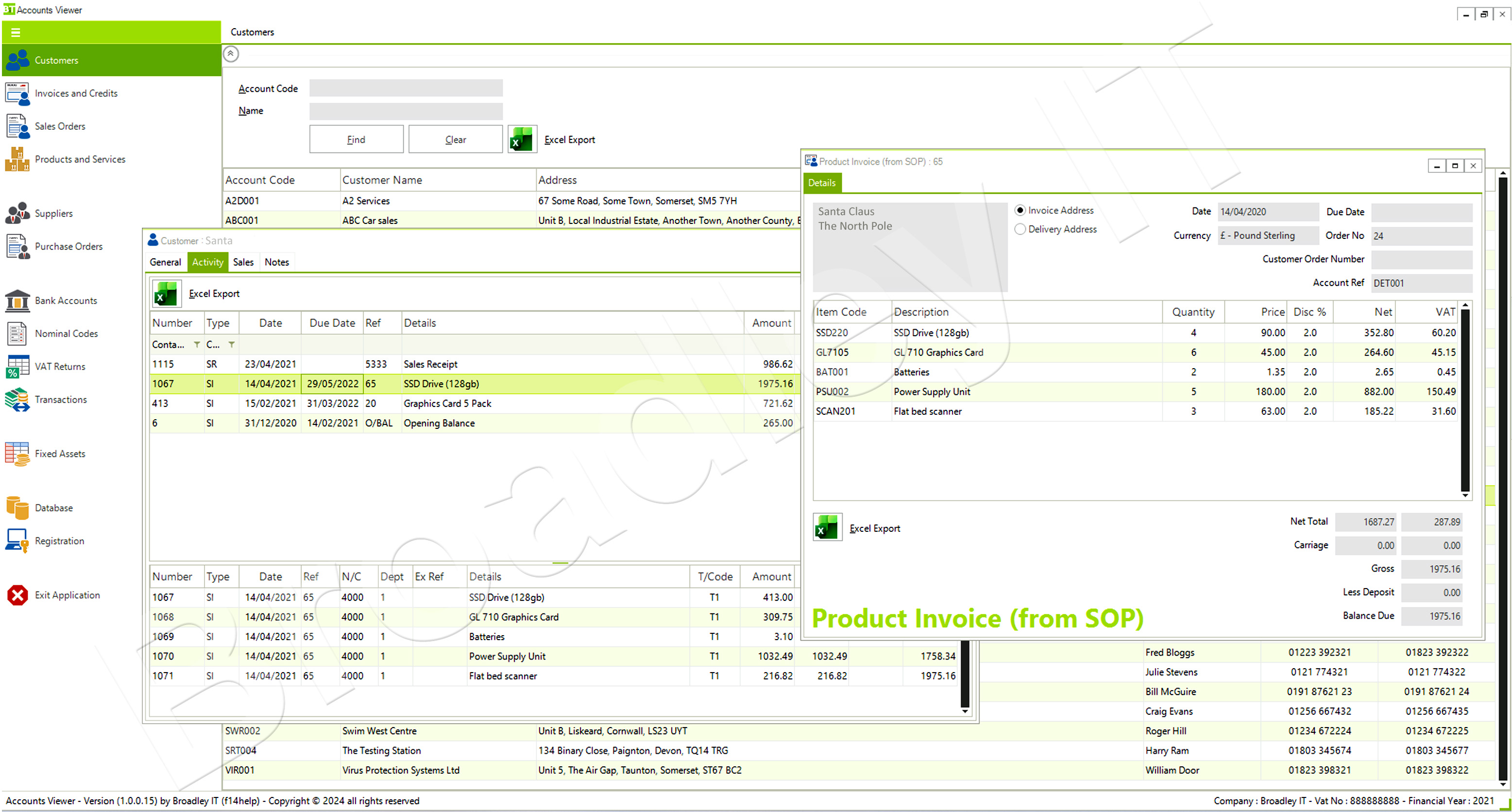
Task: Navigate to Purchase Orders
Action: pyautogui.click(x=68, y=246)
